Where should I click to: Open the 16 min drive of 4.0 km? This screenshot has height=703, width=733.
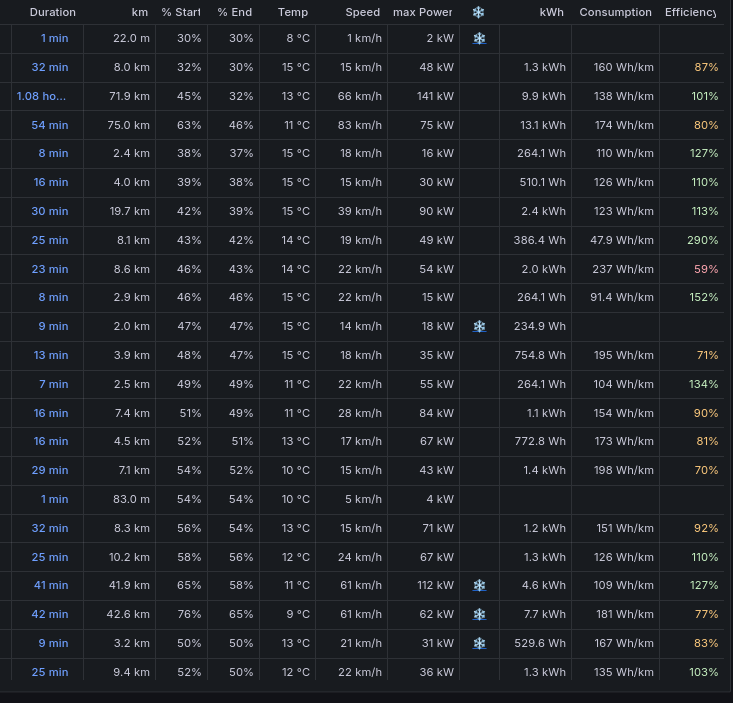[51, 182]
